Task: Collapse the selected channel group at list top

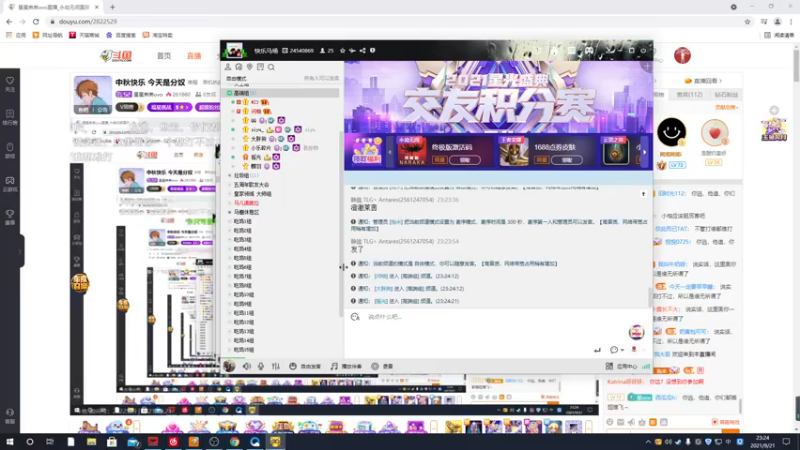Action: point(230,93)
